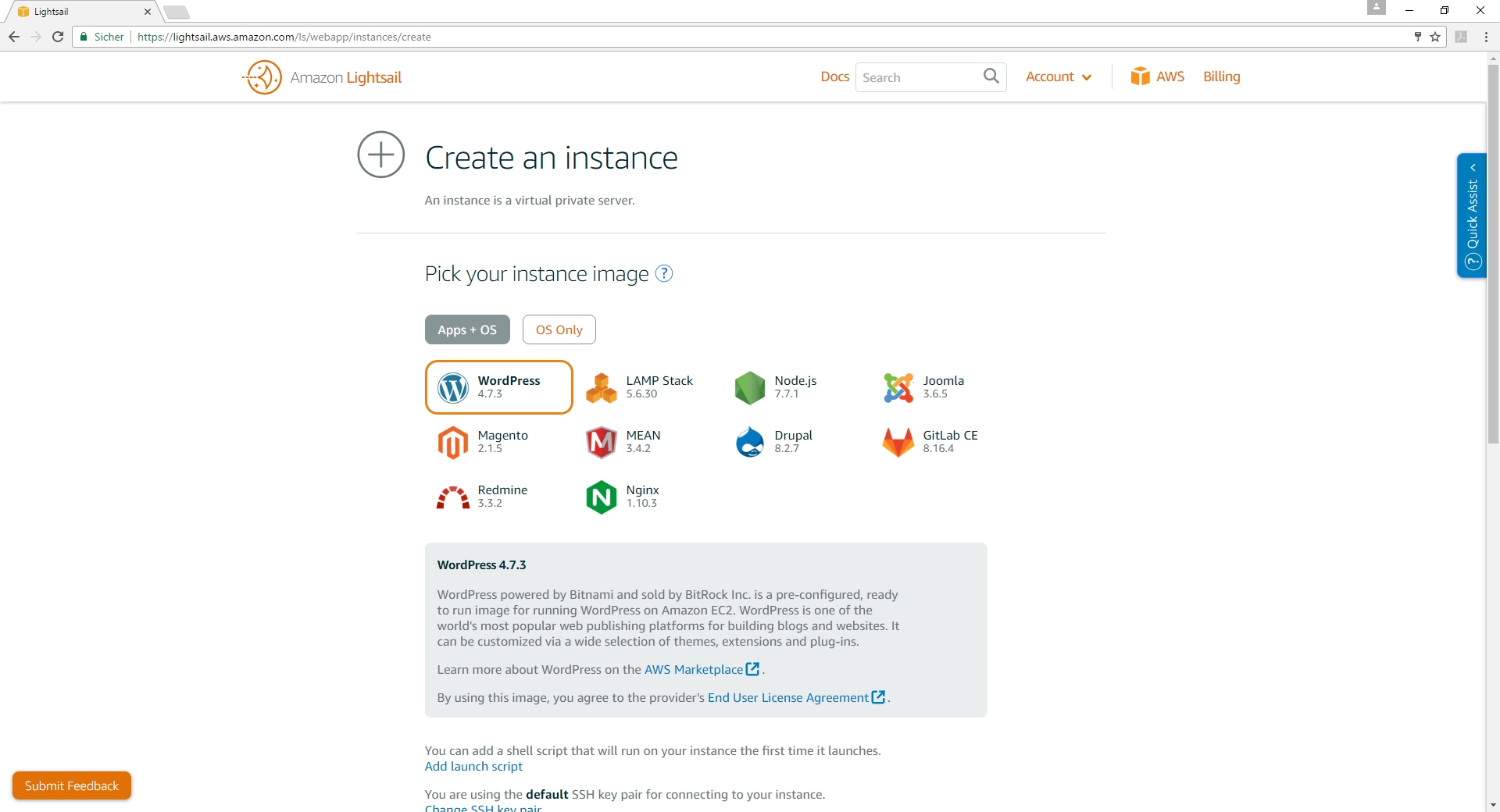
Task: Select the WordPress logo icon
Action: (x=453, y=387)
